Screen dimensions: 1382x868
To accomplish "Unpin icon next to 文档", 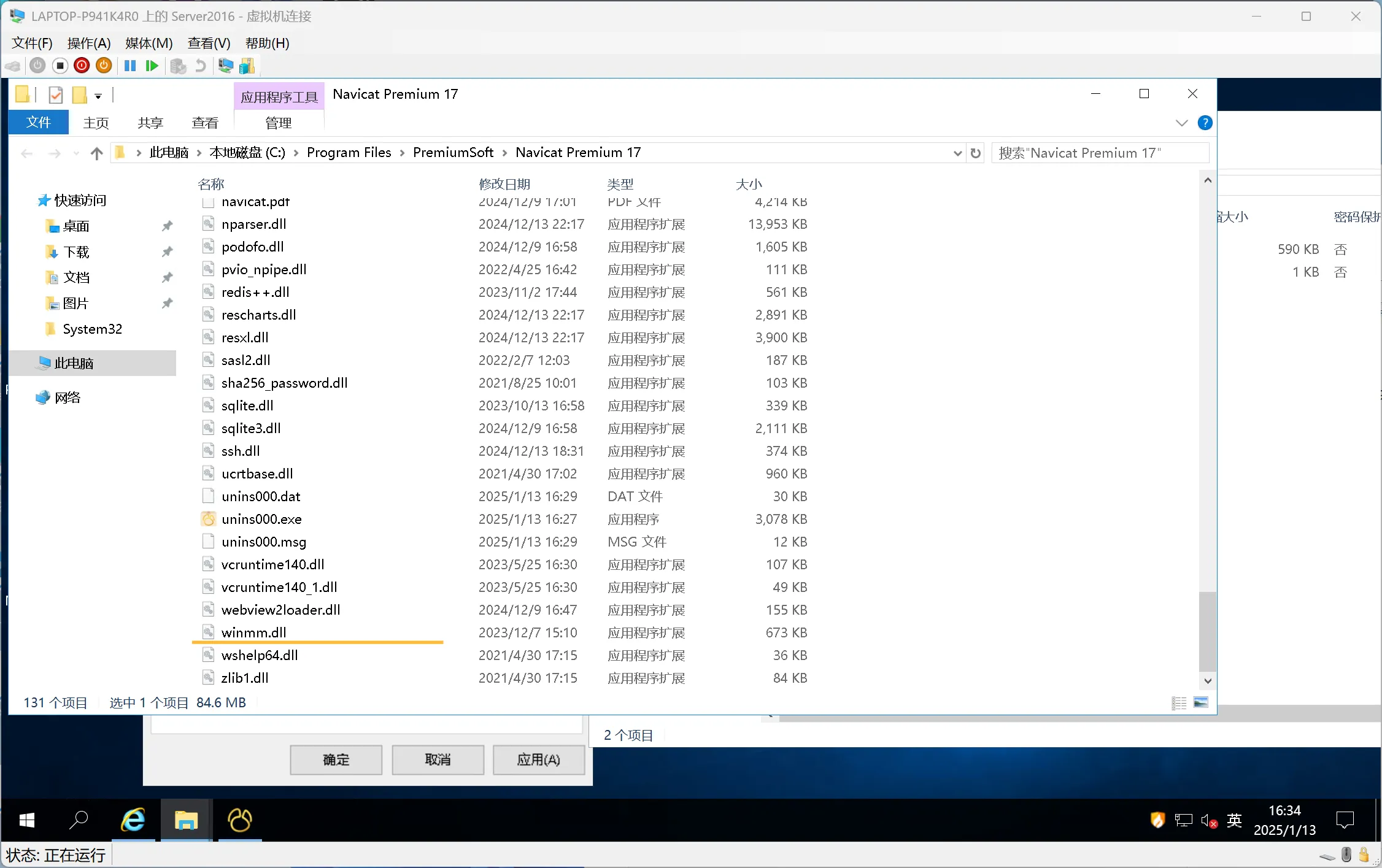I will pyautogui.click(x=167, y=278).
